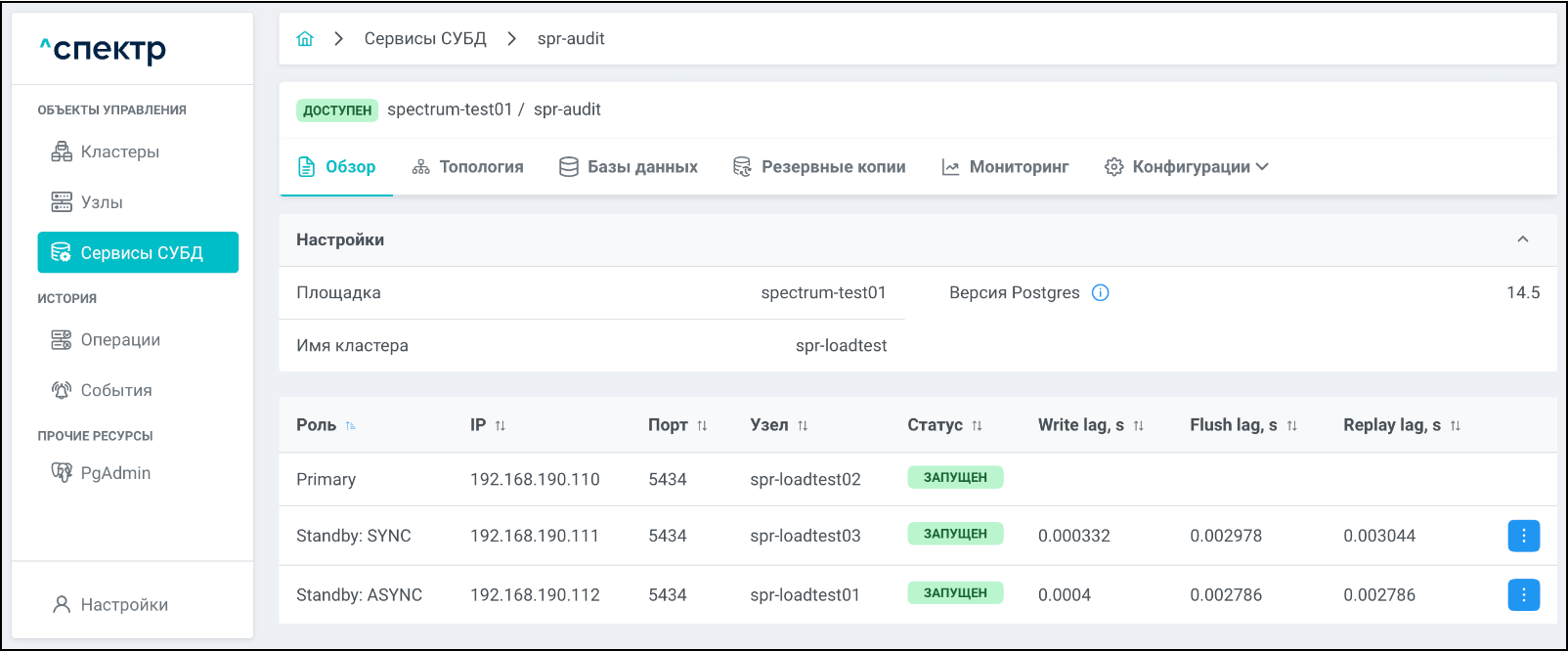1568x651 pixels.
Task: Open Кластеры in the sidebar
Action: pos(119,152)
